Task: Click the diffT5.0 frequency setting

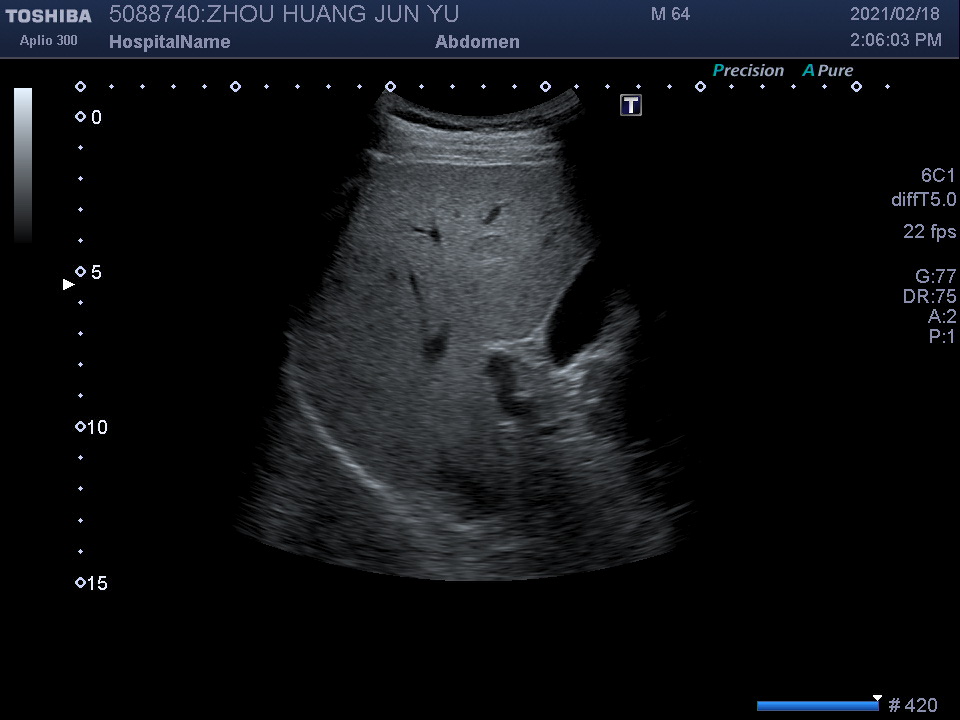Action: pyautogui.click(x=923, y=200)
